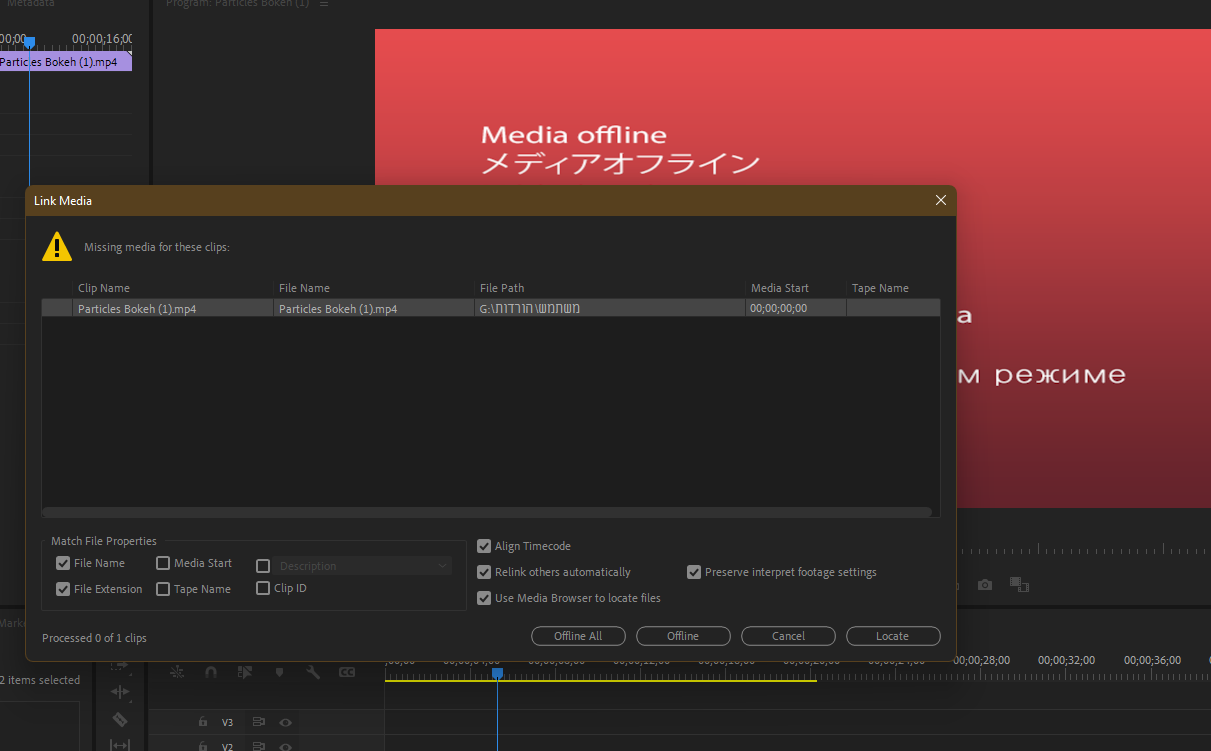Enable the Media Start checkbox
The image size is (1211, 751).
(x=163, y=563)
